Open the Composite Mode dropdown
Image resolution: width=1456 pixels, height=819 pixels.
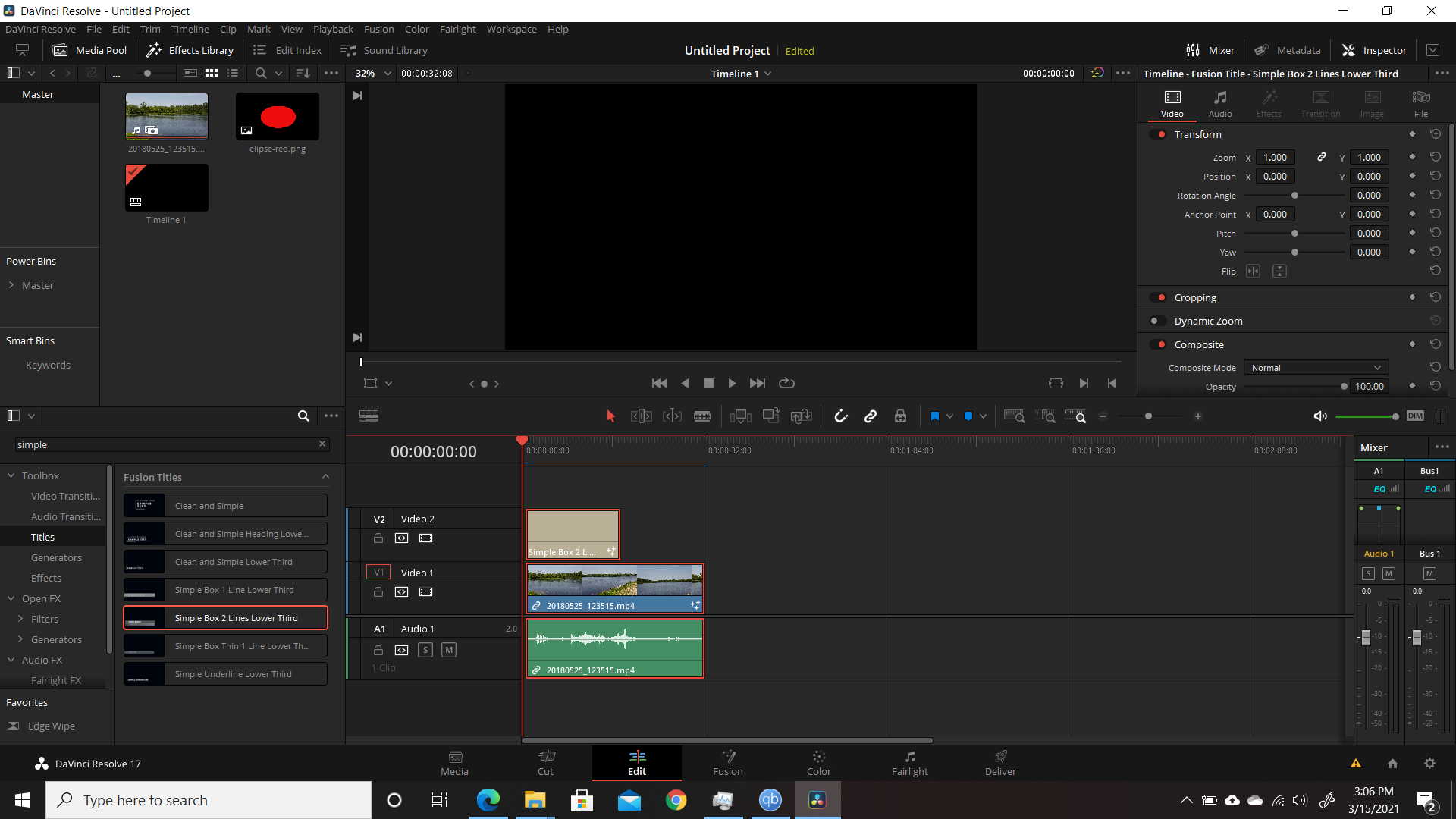[1316, 368]
